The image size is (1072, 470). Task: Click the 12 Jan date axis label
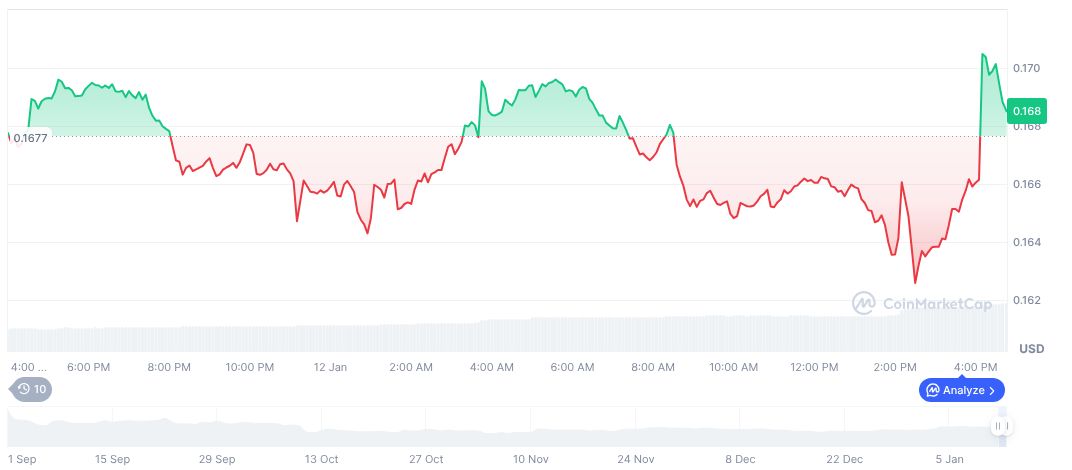pos(330,367)
